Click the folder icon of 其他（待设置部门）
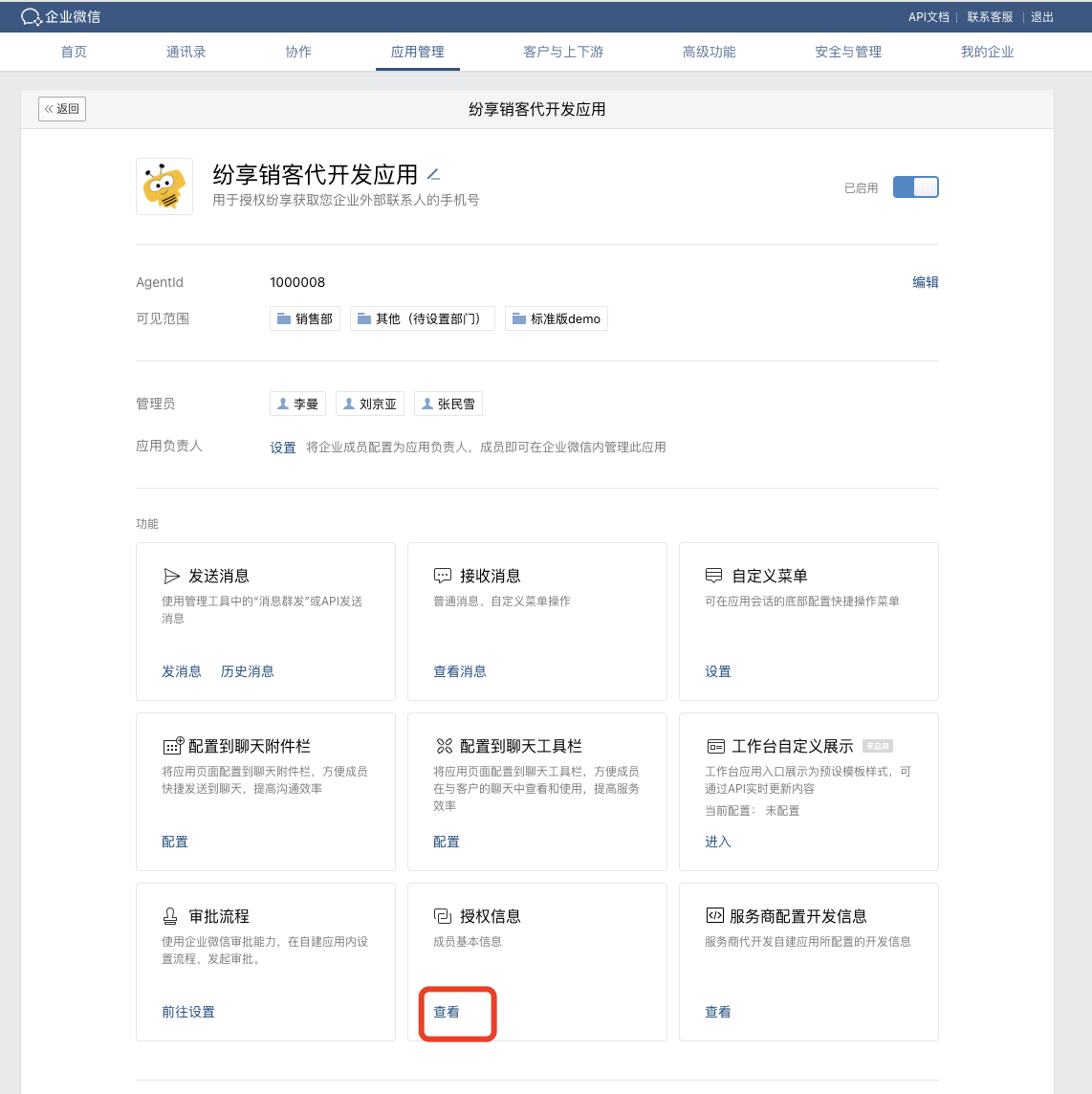 [x=363, y=318]
